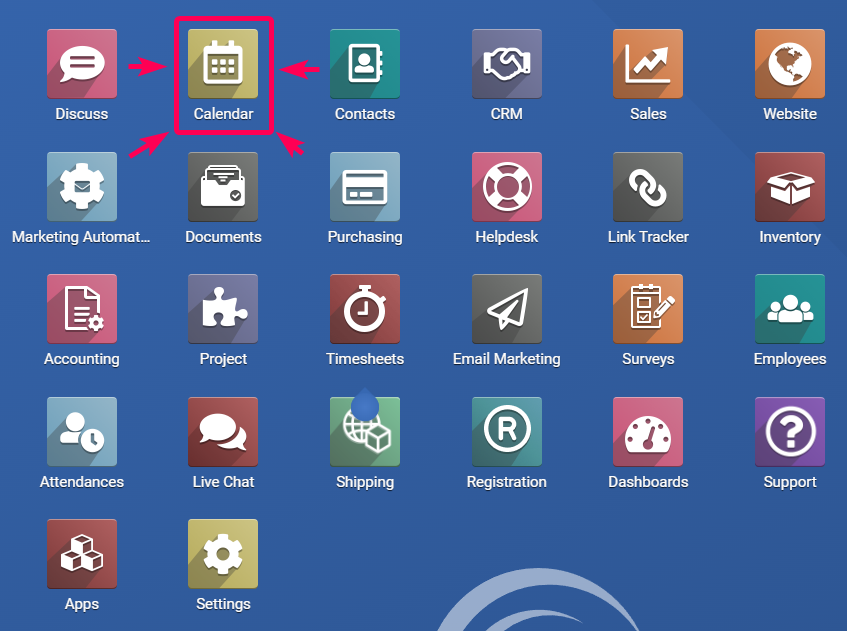
Task: Launch the Sales chart icon
Action: coord(648,64)
